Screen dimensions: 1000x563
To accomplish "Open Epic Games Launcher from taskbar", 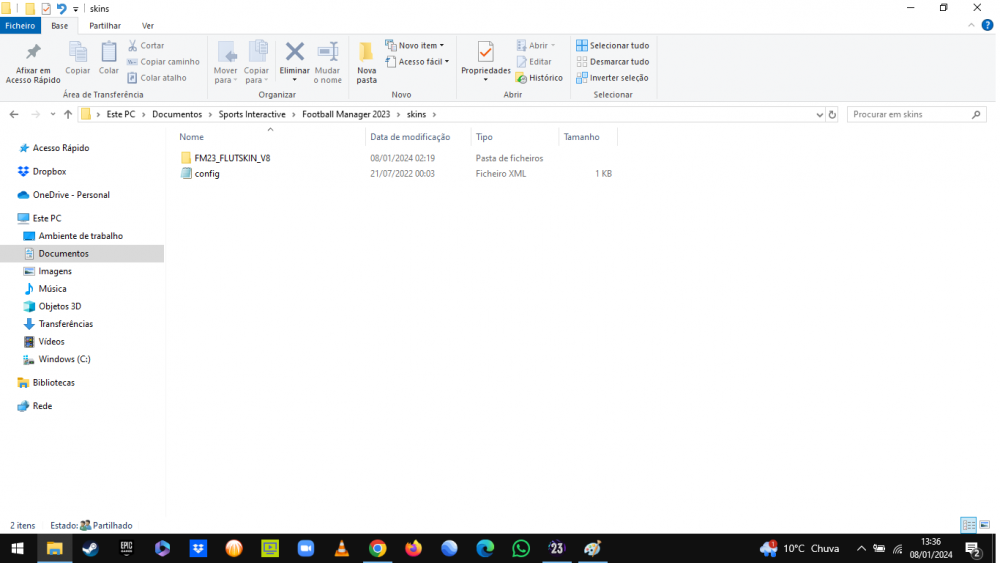I will pos(126,548).
